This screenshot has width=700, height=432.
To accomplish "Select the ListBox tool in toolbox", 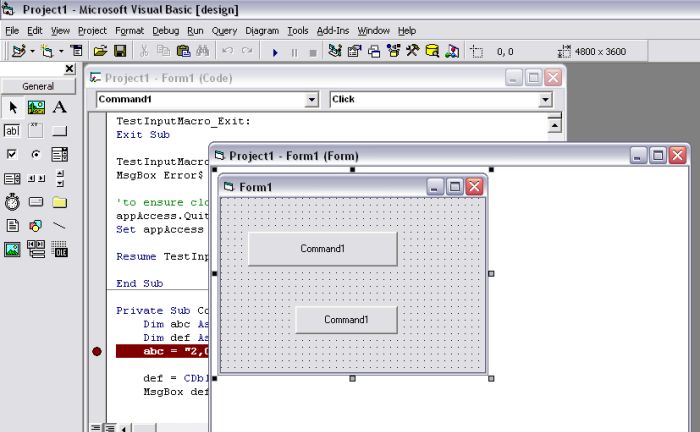I will [12, 179].
